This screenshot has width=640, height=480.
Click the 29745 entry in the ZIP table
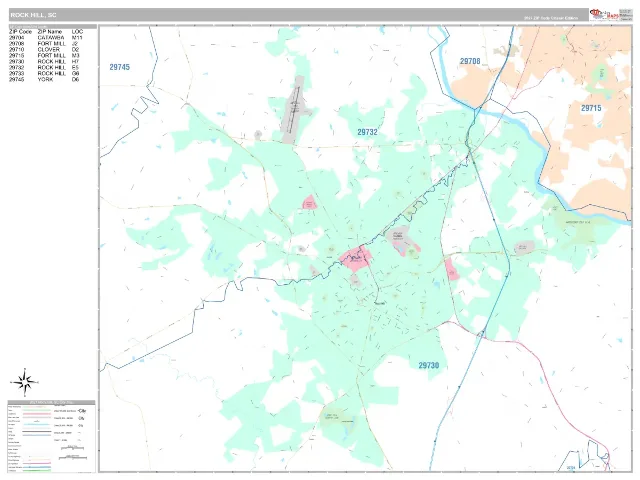(16, 80)
